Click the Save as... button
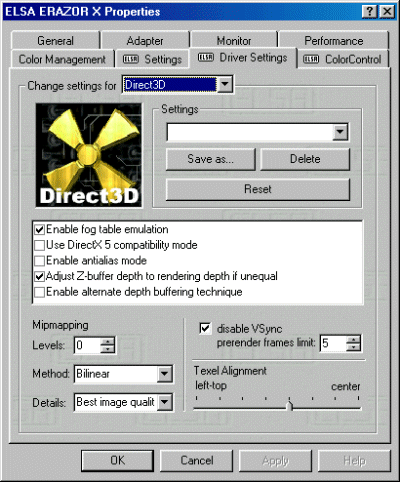The image size is (400, 482). pyautogui.click(x=211, y=159)
